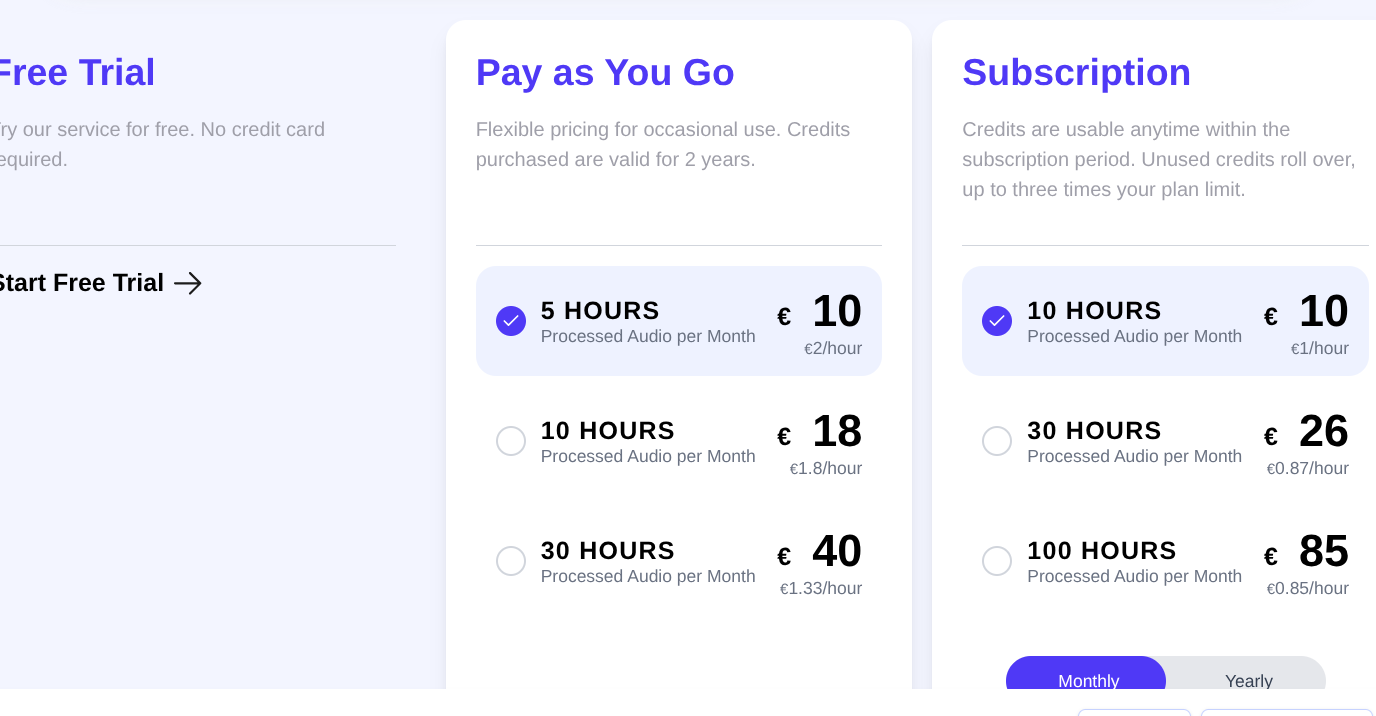1376x716 pixels.
Task: Click the €18 price in Pay as You Go
Action: (x=835, y=432)
